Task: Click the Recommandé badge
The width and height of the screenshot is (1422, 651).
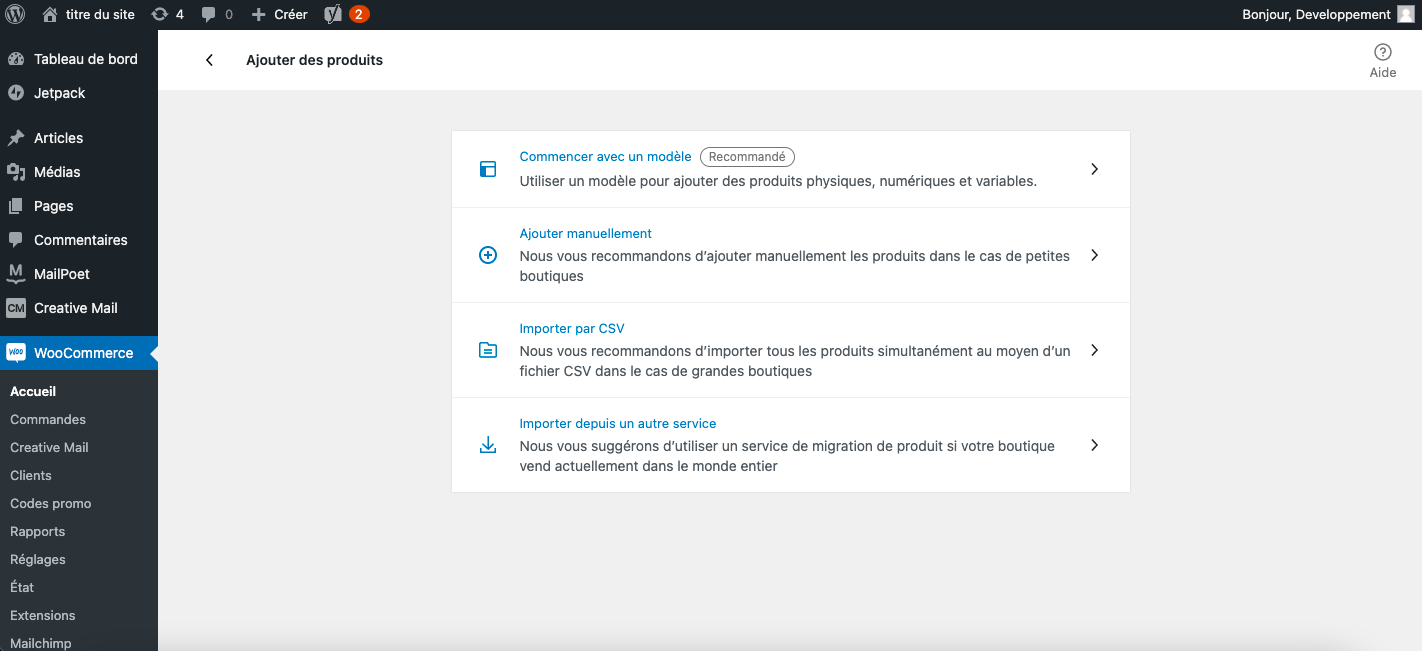Action: (747, 157)
